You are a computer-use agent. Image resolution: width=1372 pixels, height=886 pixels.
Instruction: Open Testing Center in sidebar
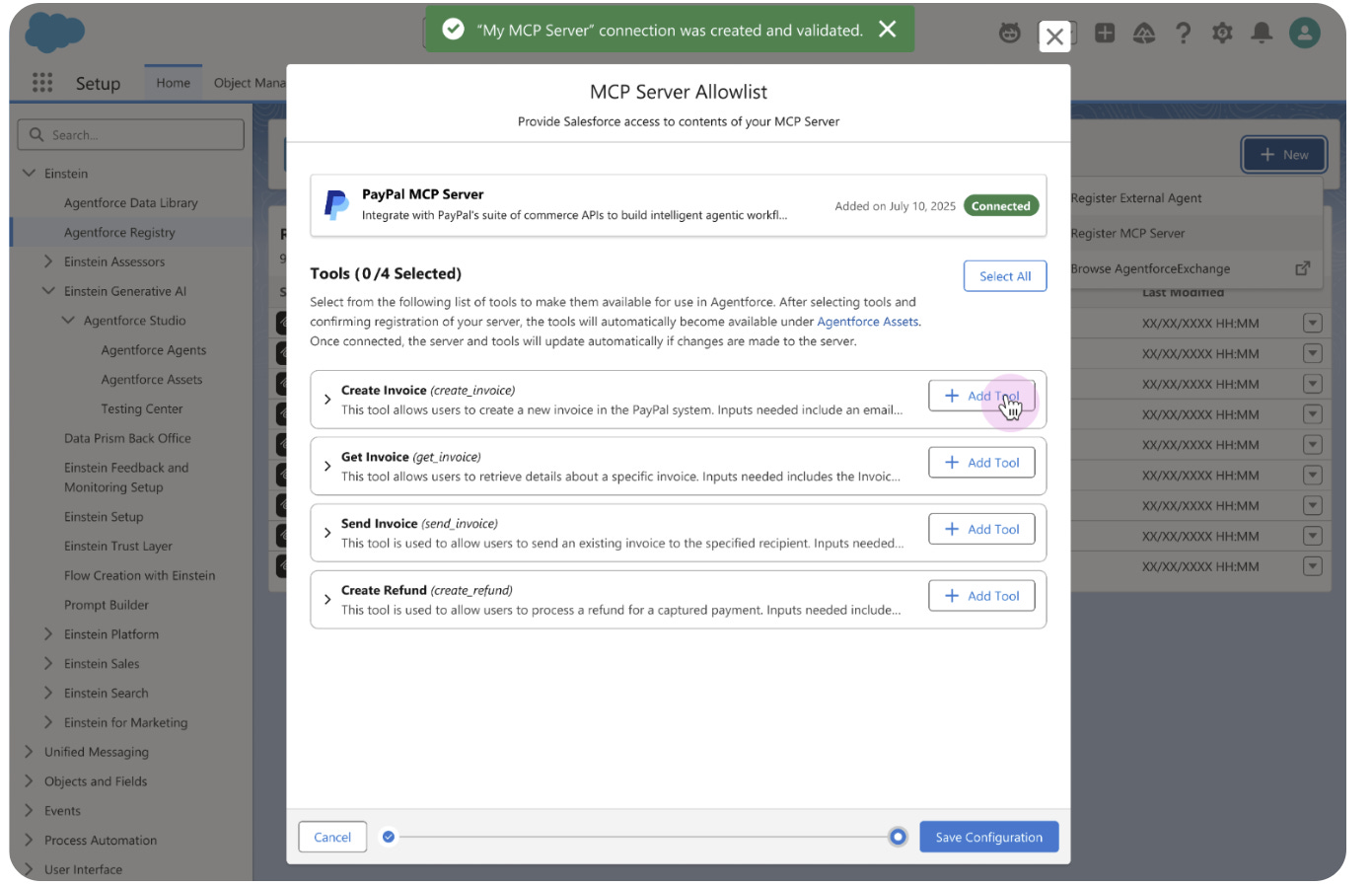click(142, 409)
